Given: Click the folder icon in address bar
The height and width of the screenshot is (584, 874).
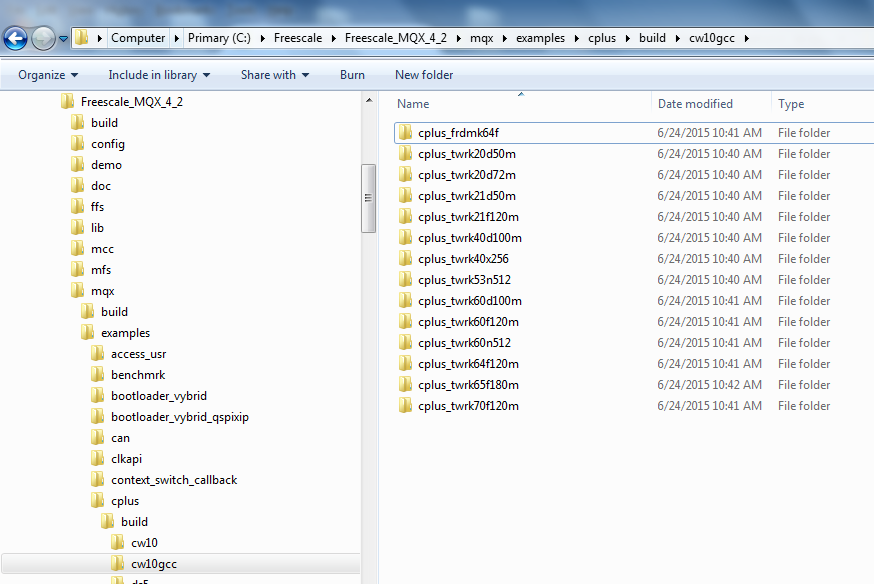Looking at the screenshot, I should 82,38.
